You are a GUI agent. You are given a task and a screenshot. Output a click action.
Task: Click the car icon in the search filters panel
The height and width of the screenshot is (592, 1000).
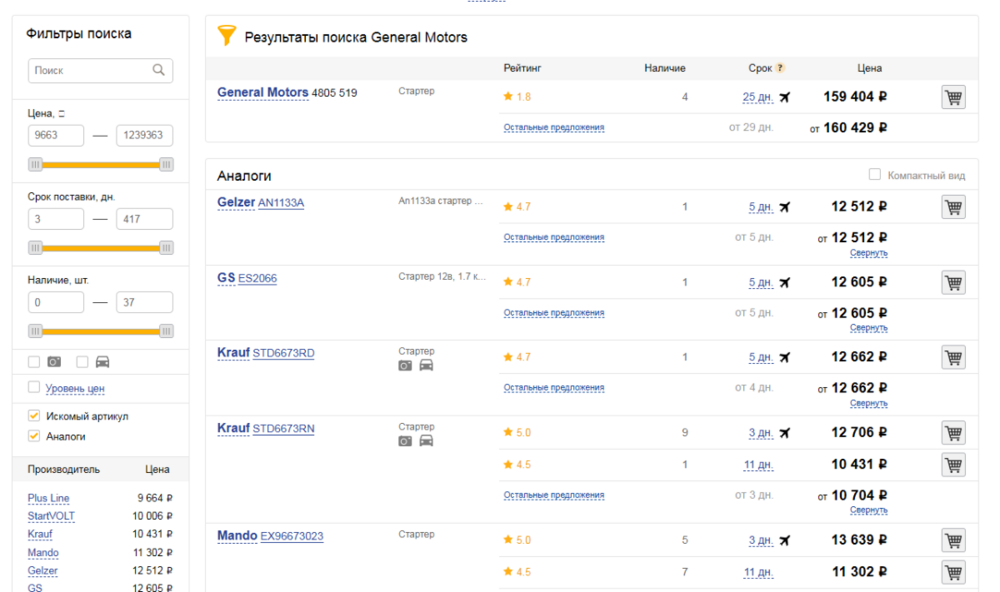[103, 362]
